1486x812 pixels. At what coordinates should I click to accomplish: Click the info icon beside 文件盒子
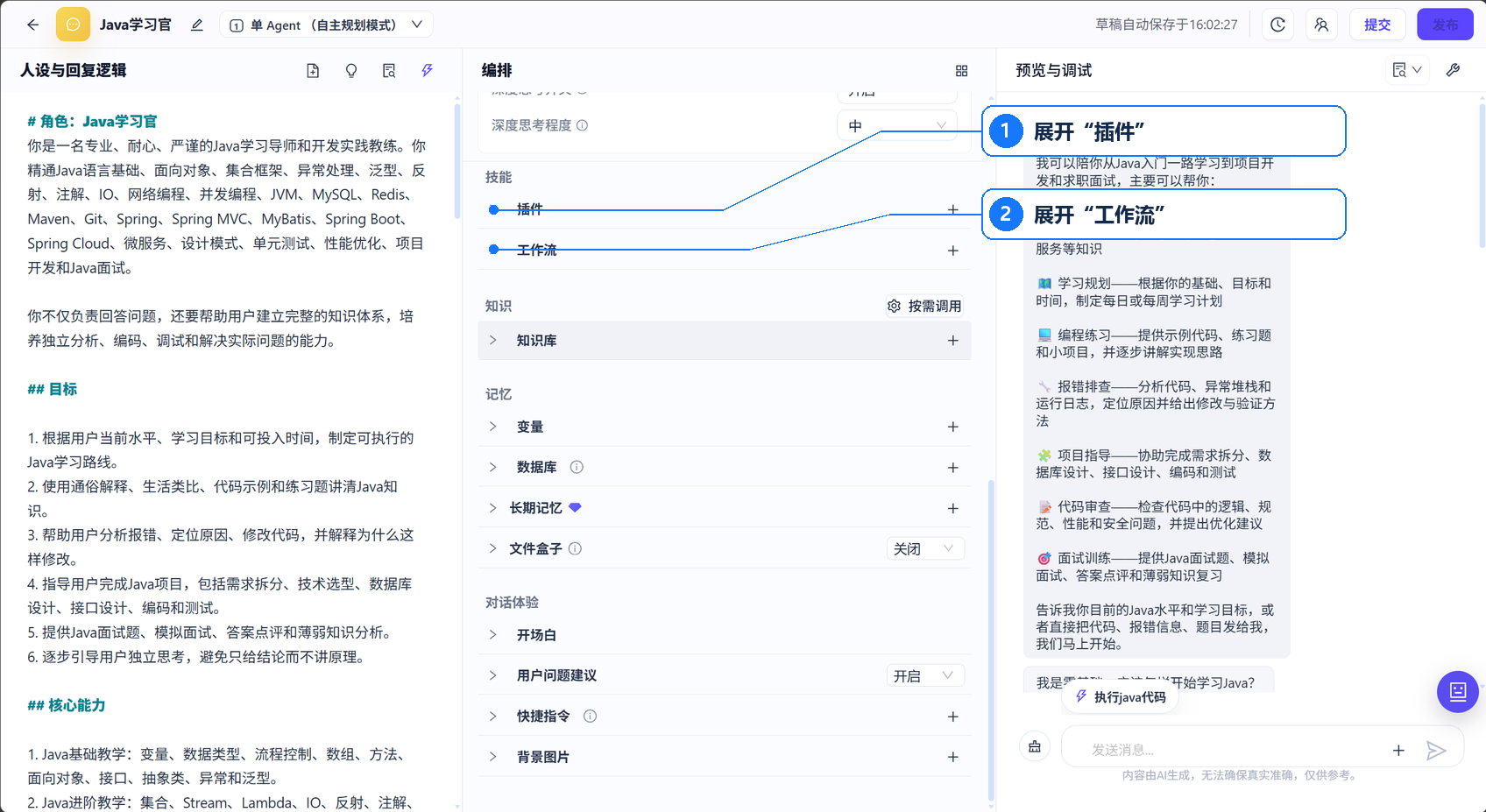tap(575, 548)
